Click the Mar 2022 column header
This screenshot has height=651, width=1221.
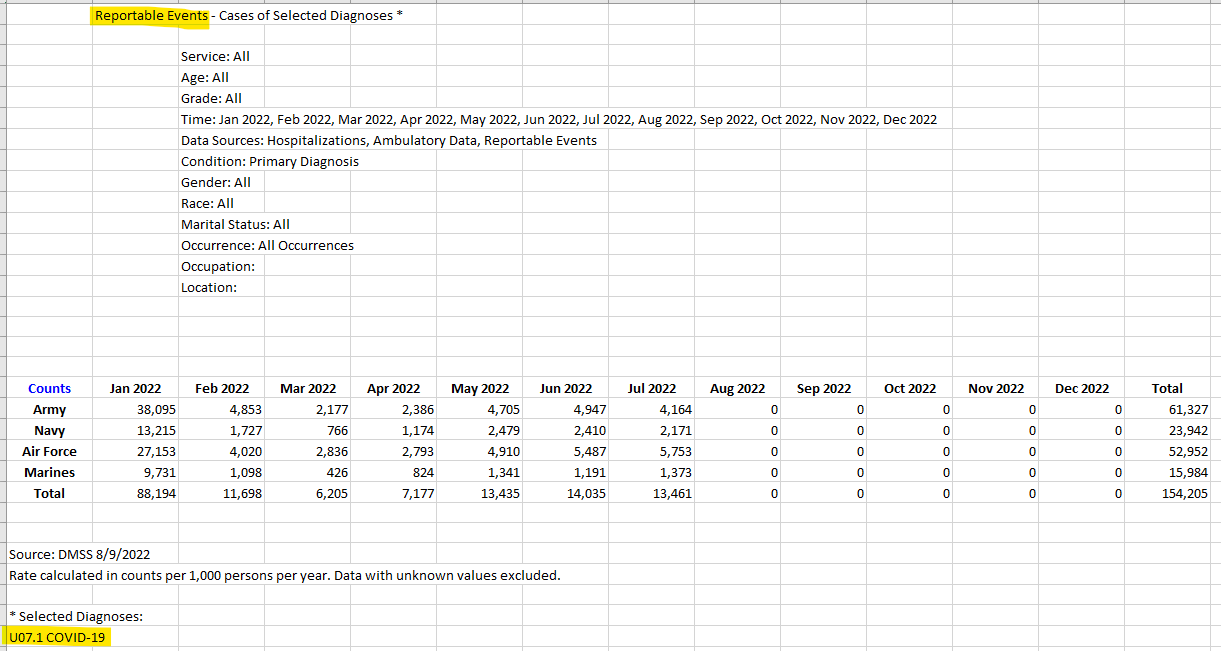pos(308,388)
